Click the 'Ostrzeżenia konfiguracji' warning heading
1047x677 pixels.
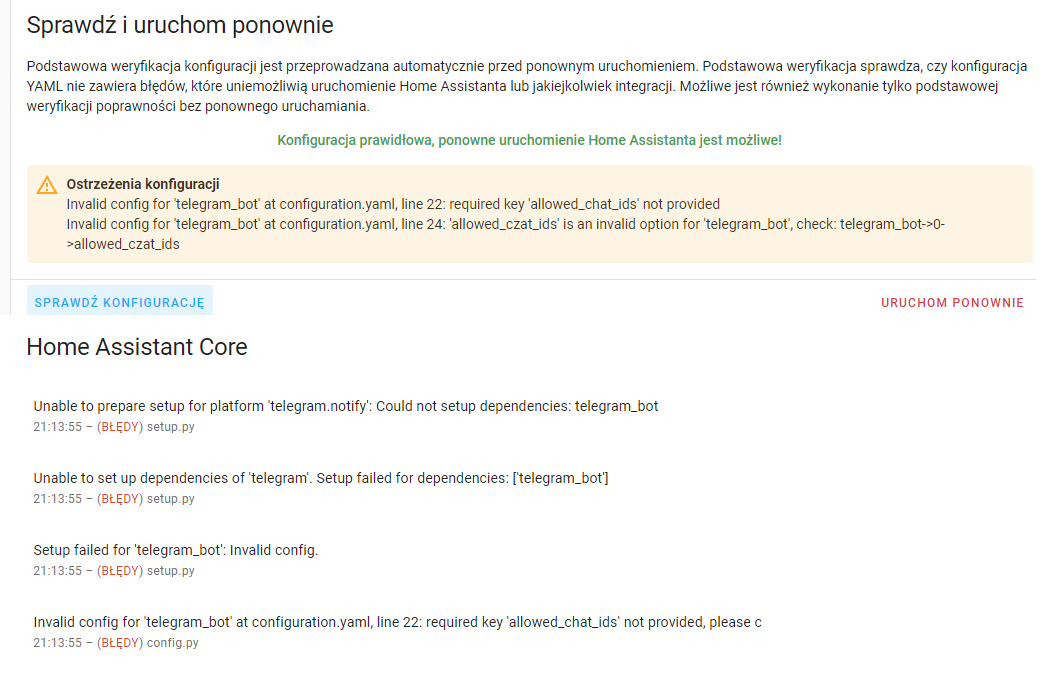coord(143,184)
